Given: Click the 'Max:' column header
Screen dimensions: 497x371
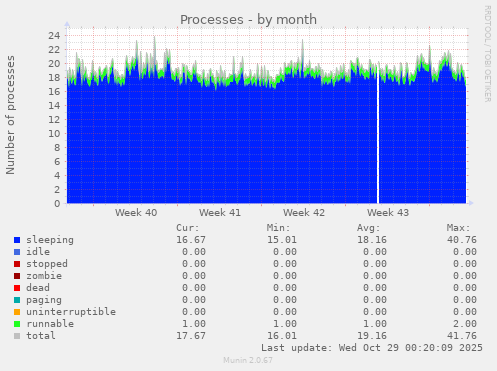Looking at the screenshot, I should [459, 228].
